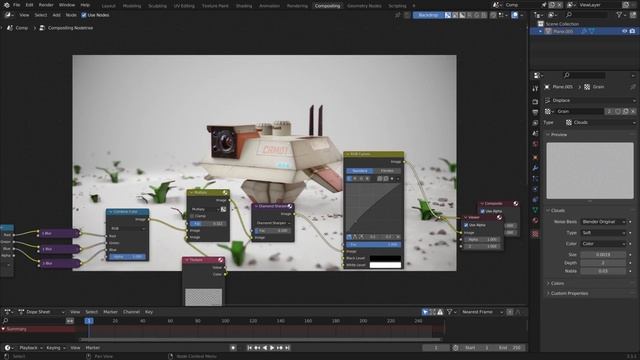
Task: Click the Nabla value field
Action: 603,271
